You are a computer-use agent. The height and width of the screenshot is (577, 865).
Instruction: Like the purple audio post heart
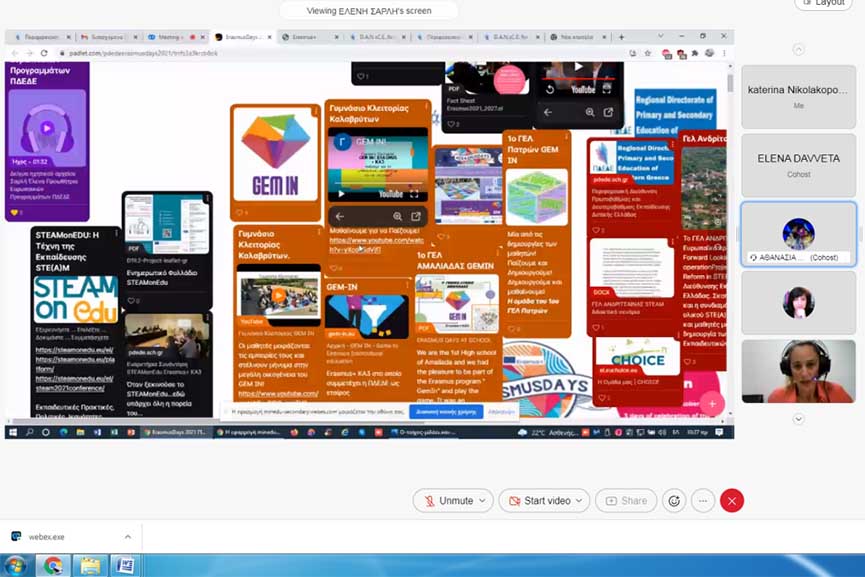coord(14,212)
